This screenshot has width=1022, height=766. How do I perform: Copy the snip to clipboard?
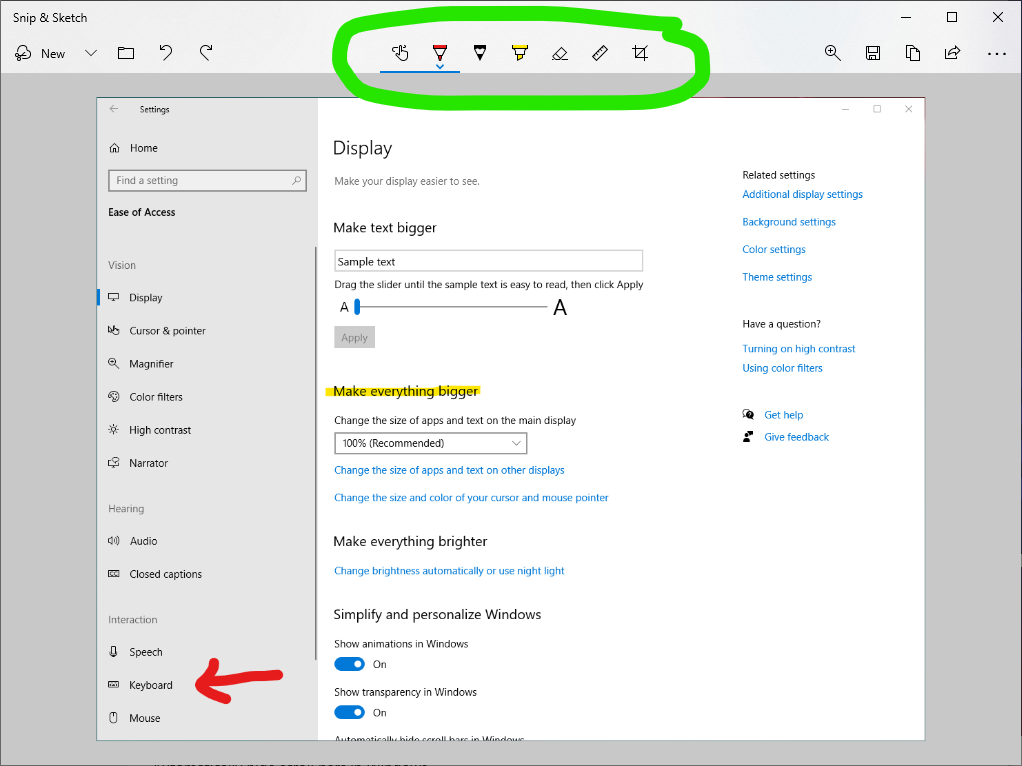[913, 53]
